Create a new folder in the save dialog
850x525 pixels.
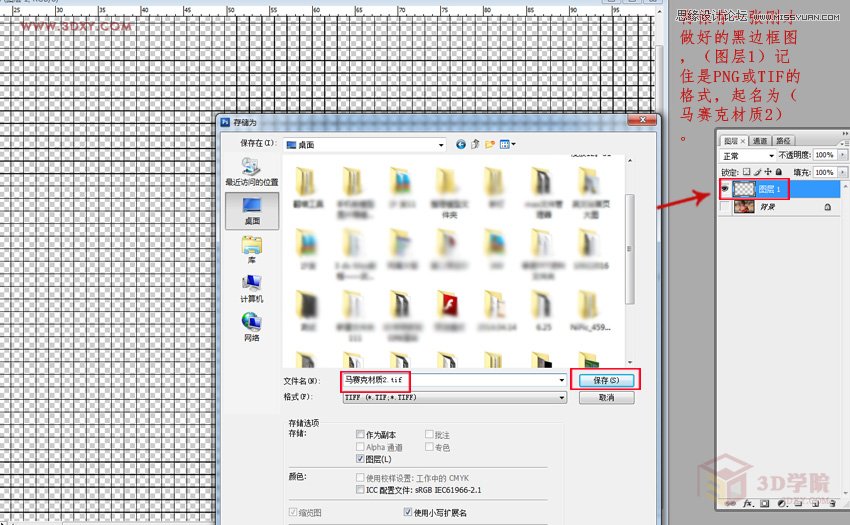490,144
